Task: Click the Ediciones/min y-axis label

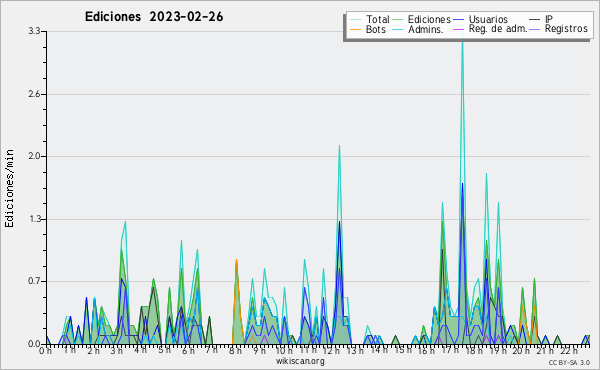Action: pos(9,189)
